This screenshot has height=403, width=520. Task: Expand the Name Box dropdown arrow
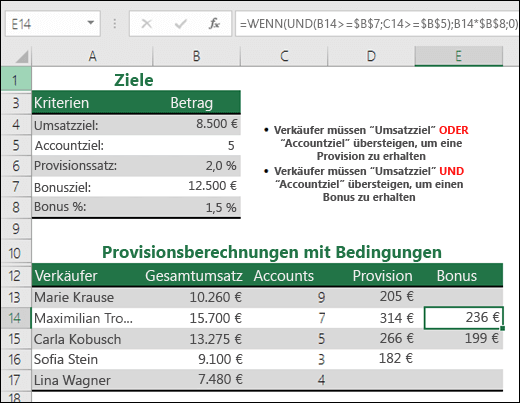pyautogui.click(x=90, y=23)
